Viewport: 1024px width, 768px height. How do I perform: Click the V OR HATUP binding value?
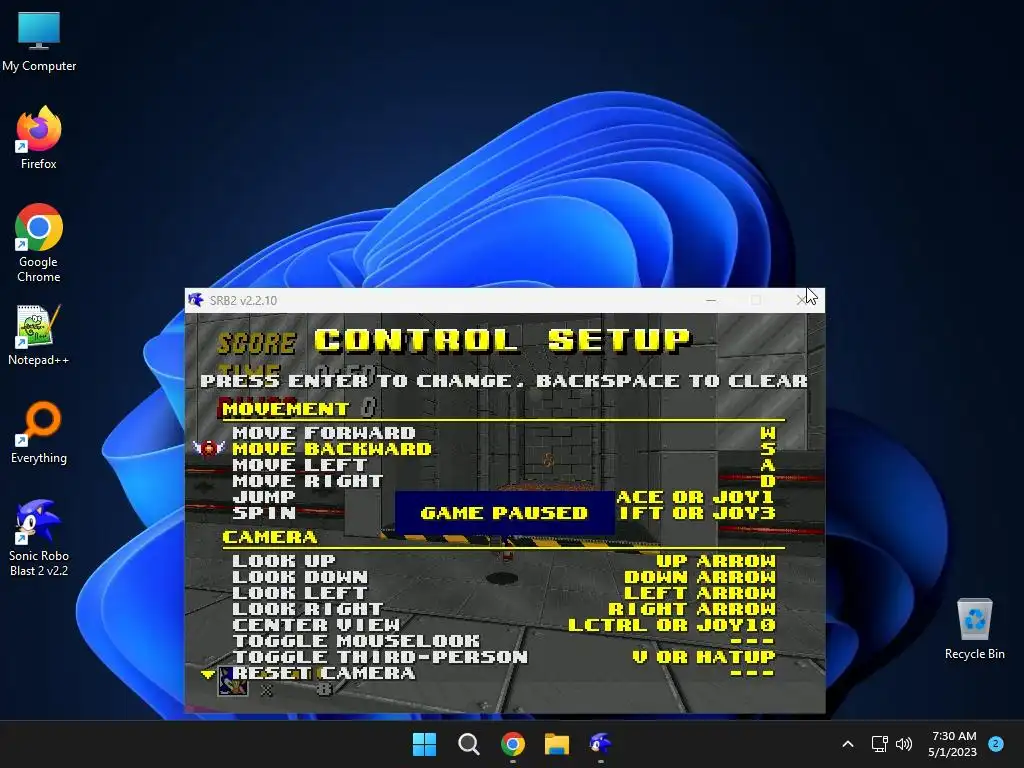(703, 657)
